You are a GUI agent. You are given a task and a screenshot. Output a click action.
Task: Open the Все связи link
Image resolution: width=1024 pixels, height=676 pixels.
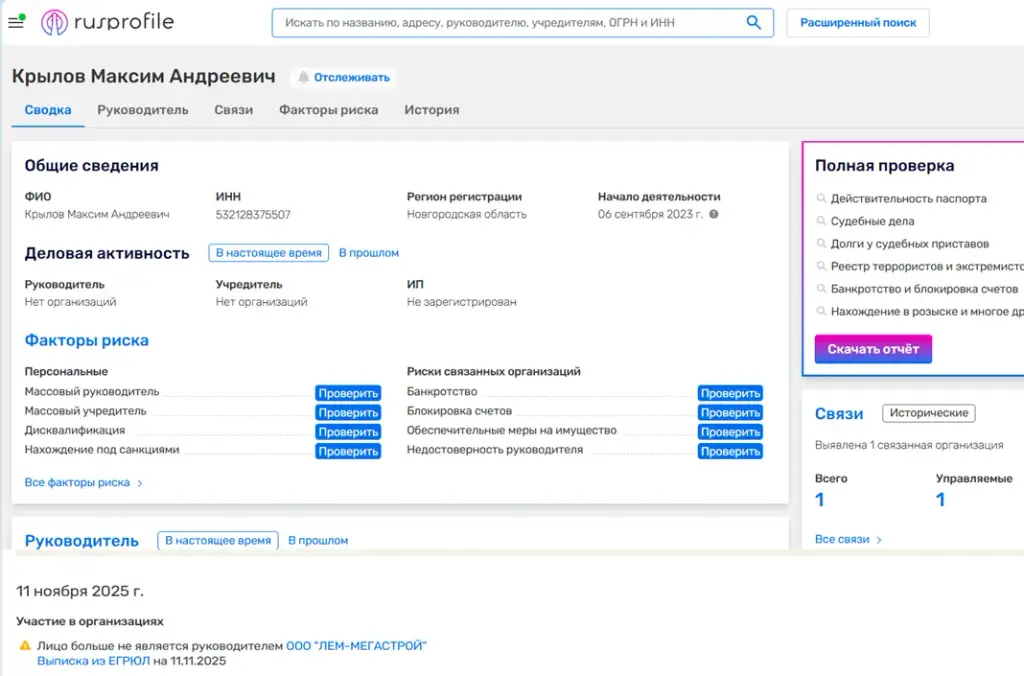[842, 539]
